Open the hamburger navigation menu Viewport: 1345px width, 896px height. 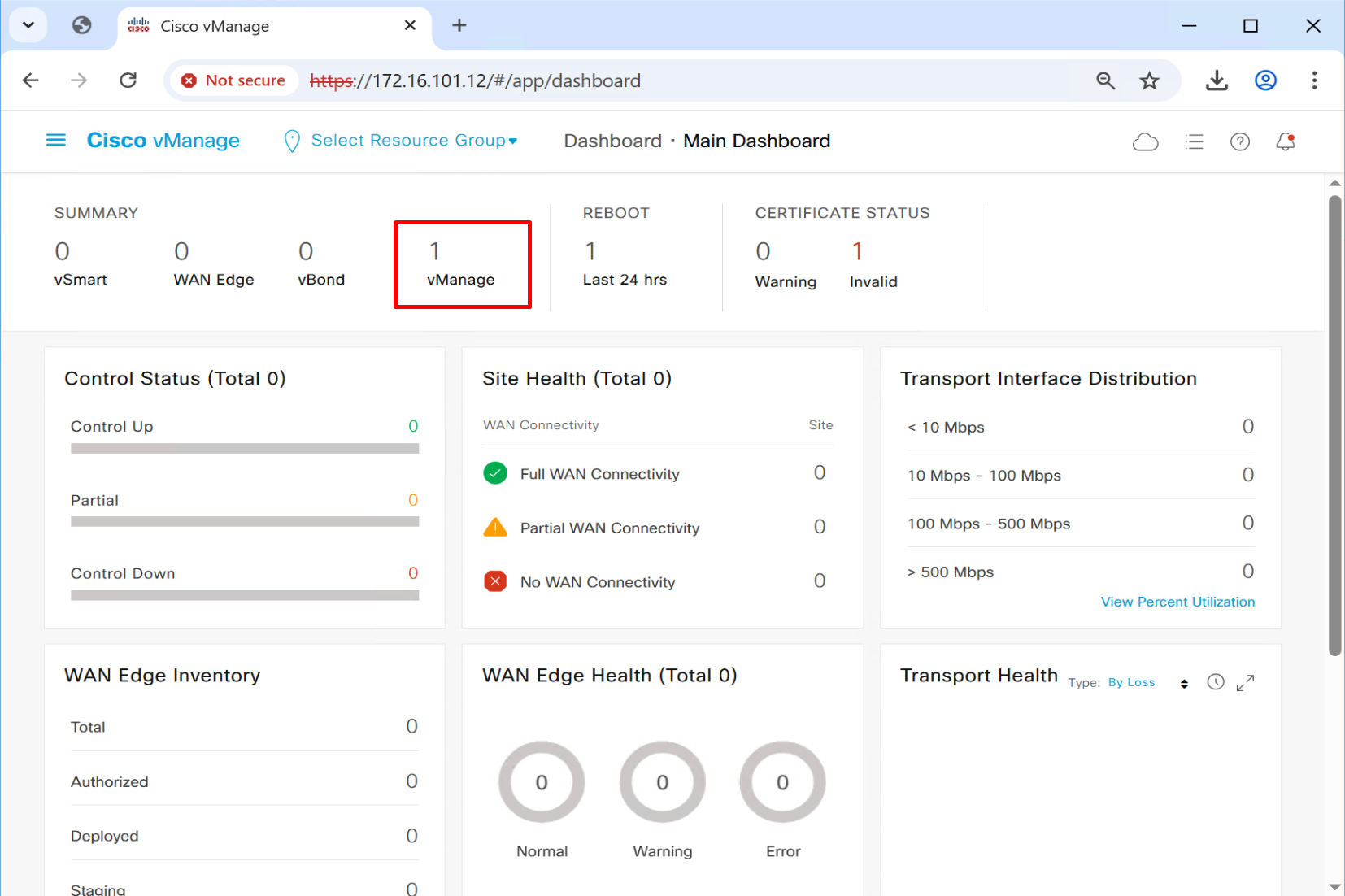click(x=55, y=141)
